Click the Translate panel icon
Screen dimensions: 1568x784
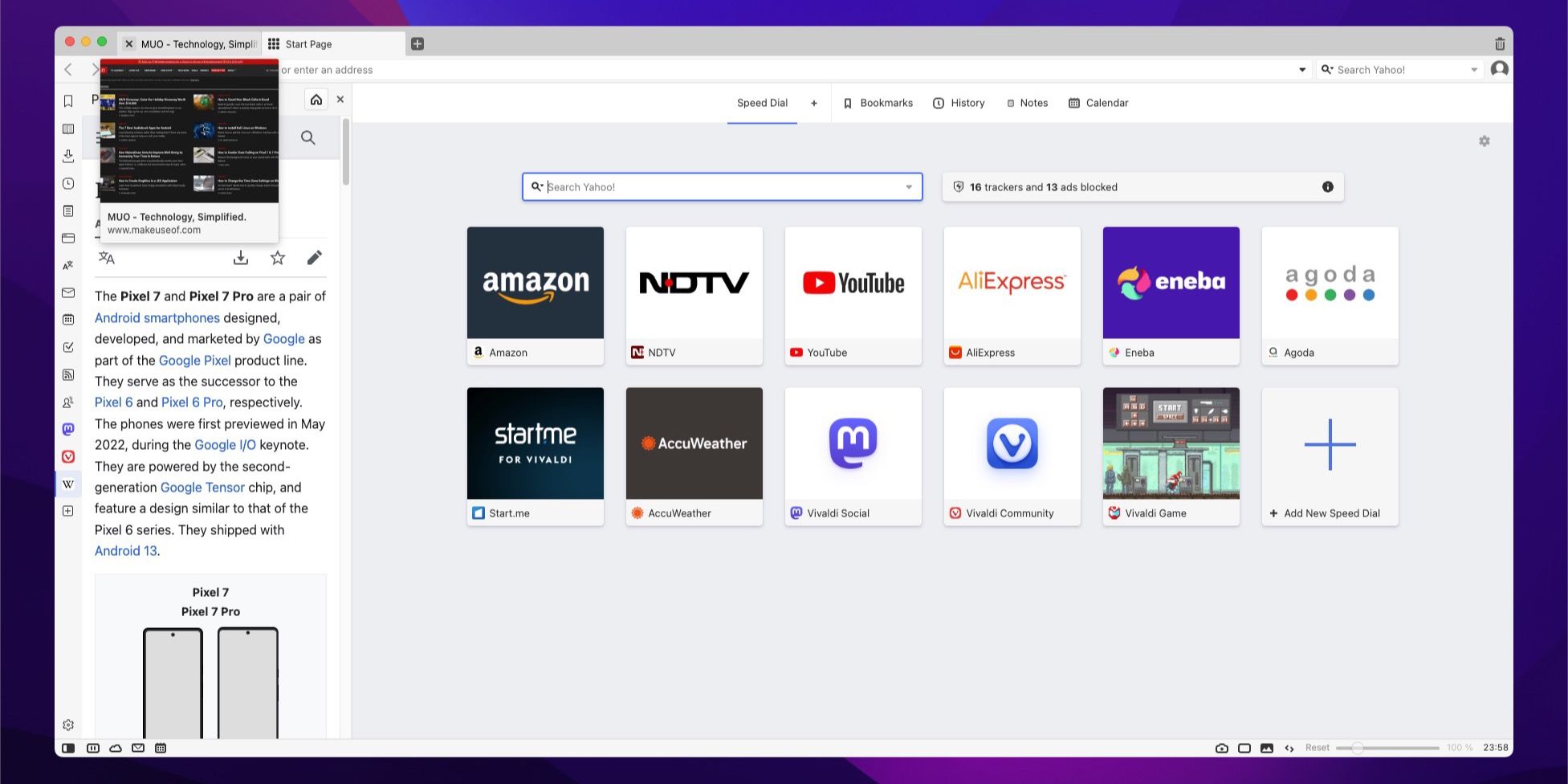pos(68,265)
